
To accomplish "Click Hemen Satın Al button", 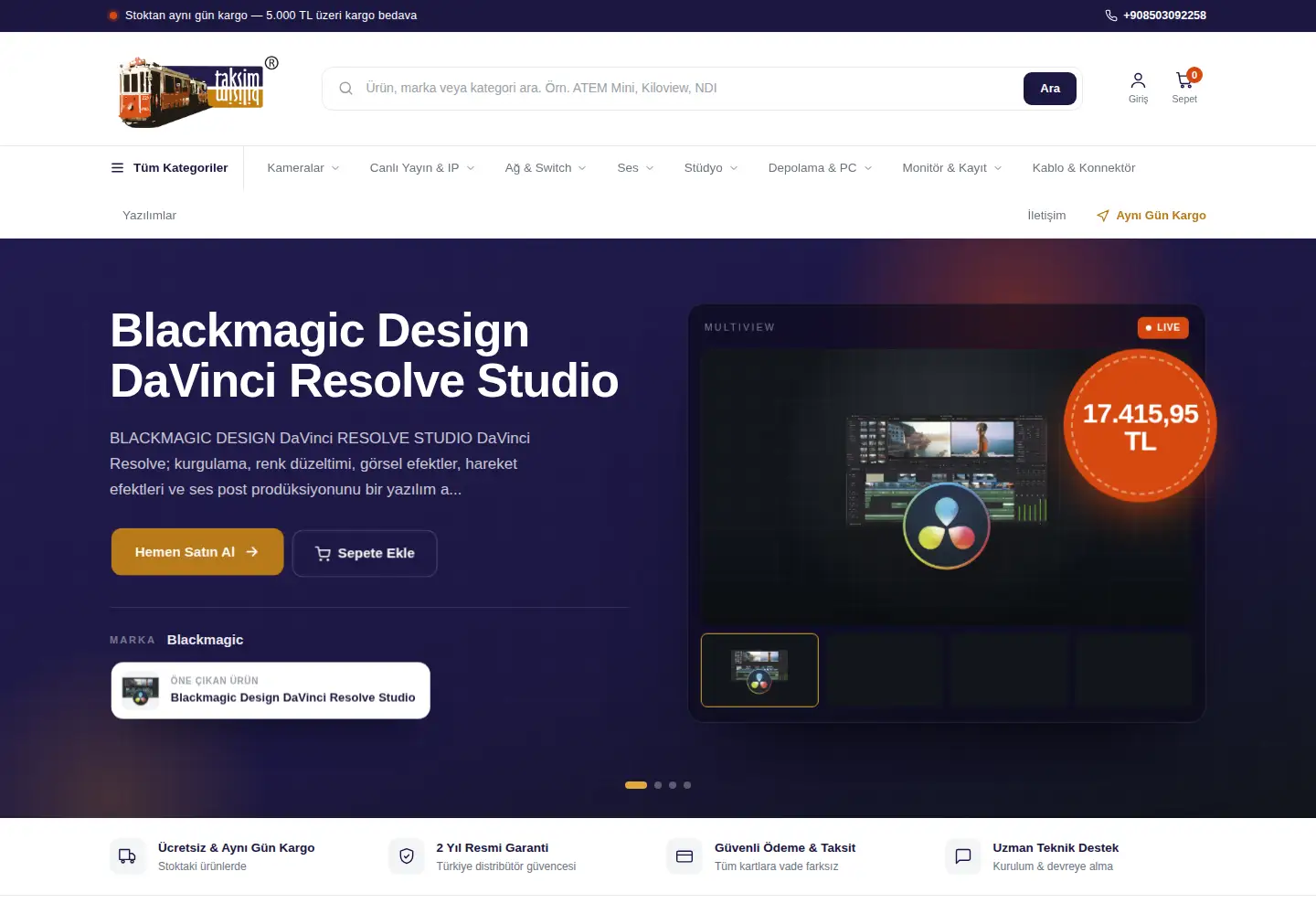I will tap(197, 552).
